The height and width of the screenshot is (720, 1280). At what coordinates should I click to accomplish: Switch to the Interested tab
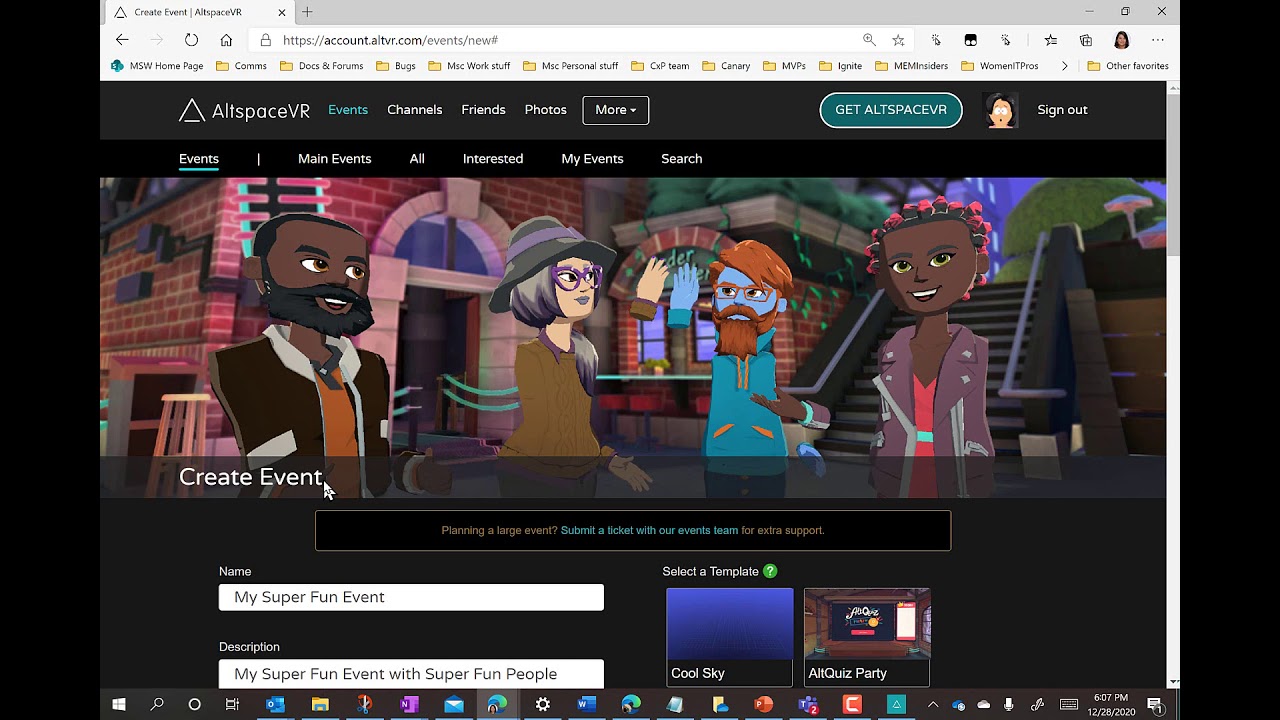[493, 159]
